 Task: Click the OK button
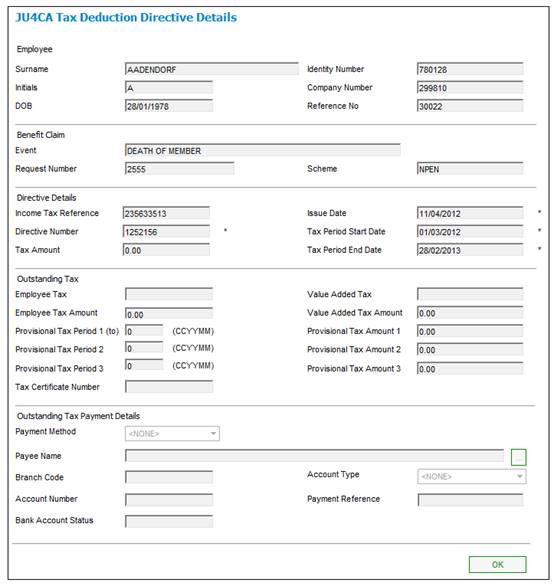click(497, 564)
